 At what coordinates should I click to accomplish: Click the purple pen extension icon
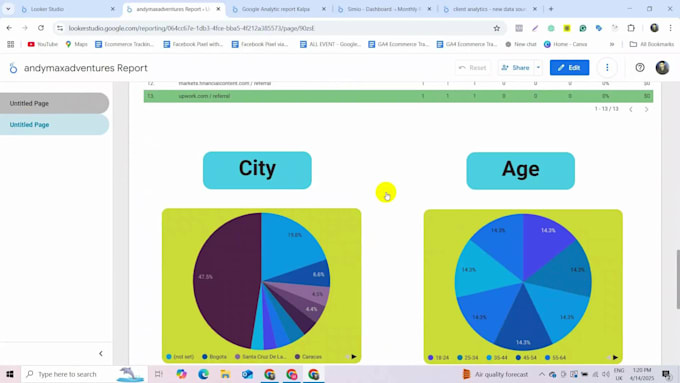tap(535, 28)
